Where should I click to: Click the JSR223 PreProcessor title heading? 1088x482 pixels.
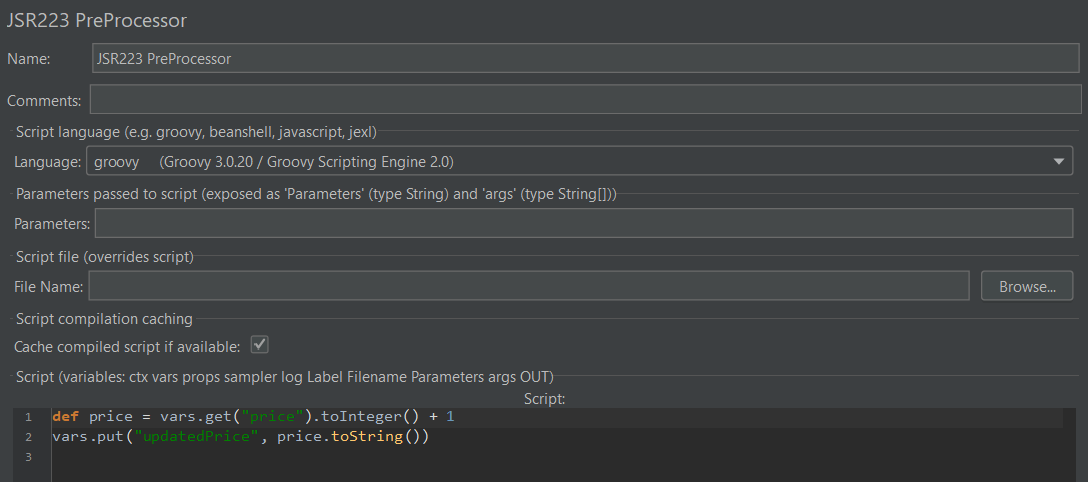[96, 21]
